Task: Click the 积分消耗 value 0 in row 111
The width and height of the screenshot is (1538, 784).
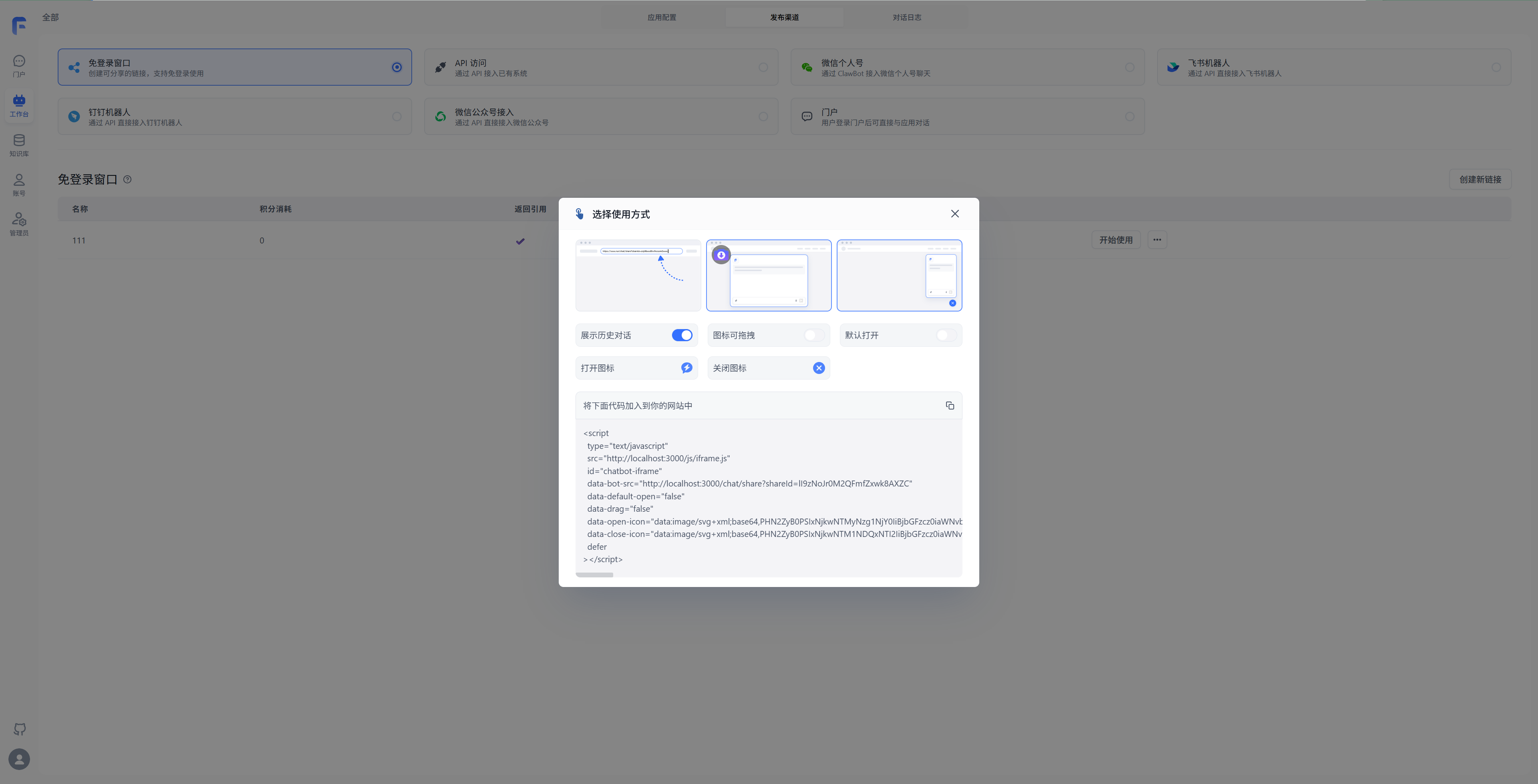Action: pos(262,241)
